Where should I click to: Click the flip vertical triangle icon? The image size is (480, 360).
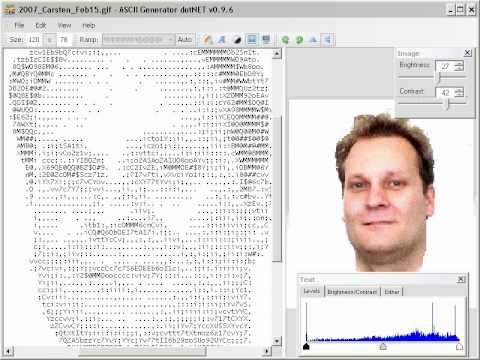(x=313, y=40)
